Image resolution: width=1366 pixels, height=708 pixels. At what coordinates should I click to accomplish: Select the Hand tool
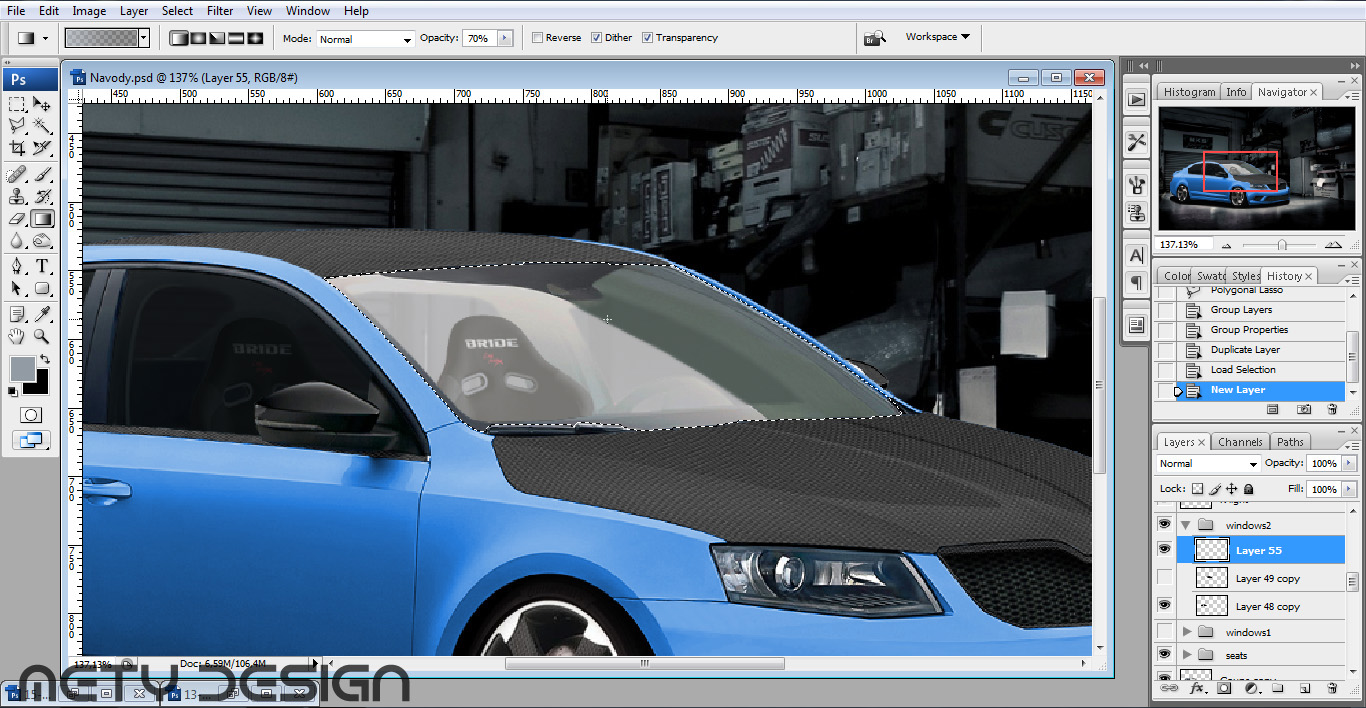pos(17,337)
